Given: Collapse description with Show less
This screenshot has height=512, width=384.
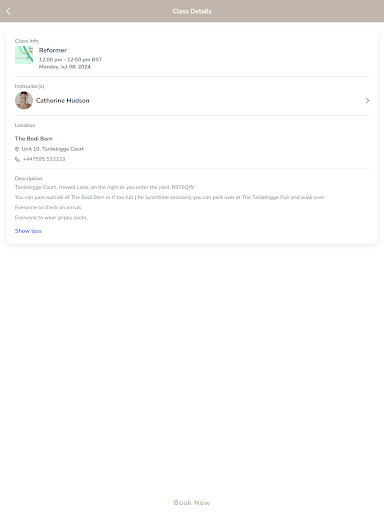Looking at the screenshot, I should tap(28, 231).
